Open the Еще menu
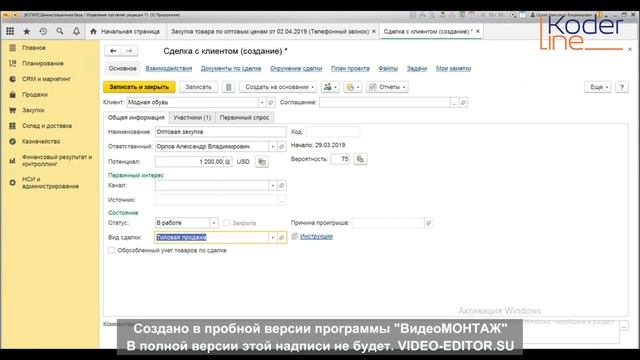Viewport: 640px width, 360px height. pyautogui.click(x=598, y=87)
